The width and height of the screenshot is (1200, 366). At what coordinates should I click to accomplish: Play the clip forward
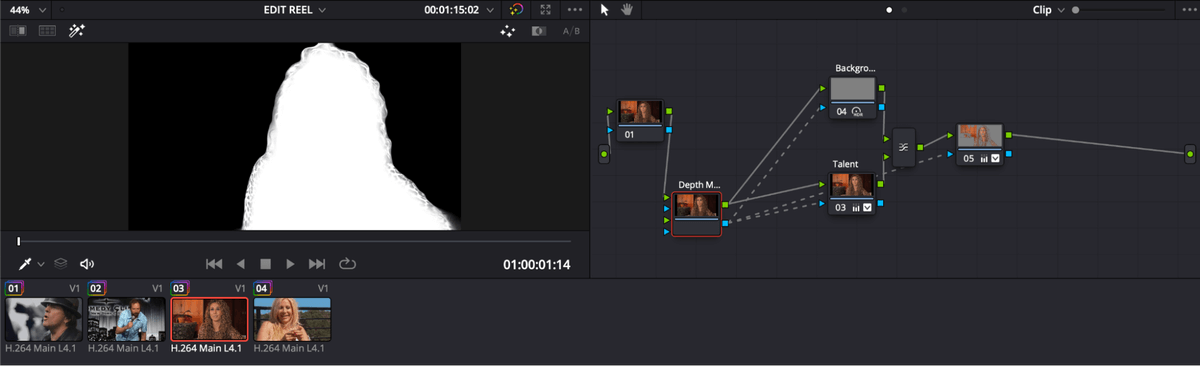(291, 264)
